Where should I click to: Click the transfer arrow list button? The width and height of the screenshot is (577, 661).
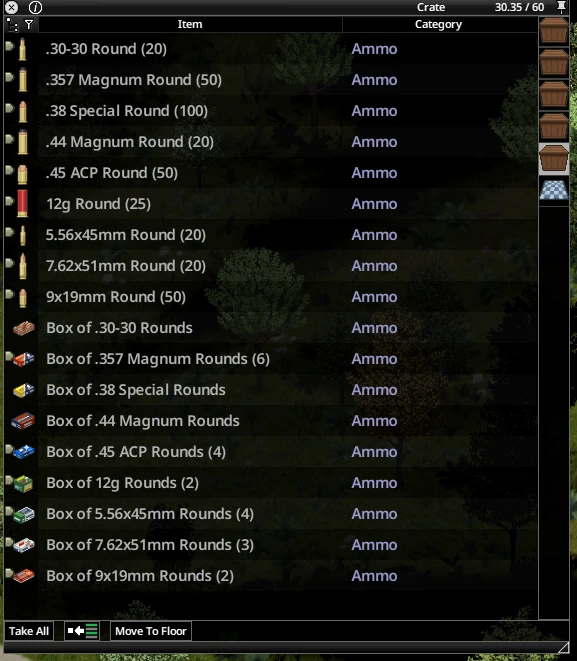click(82, 631)
